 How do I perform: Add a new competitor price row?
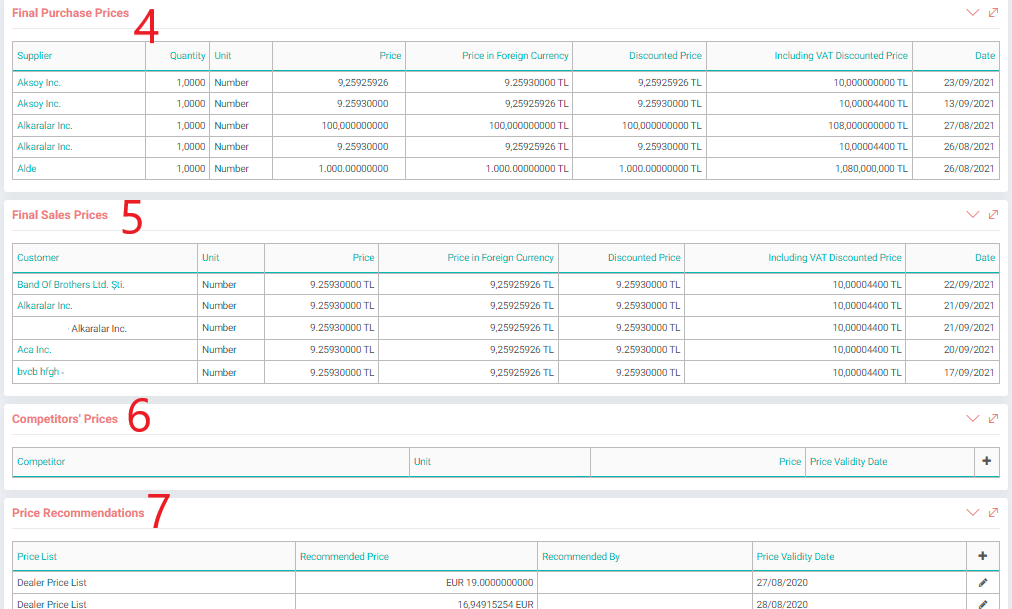click(986, 461)
